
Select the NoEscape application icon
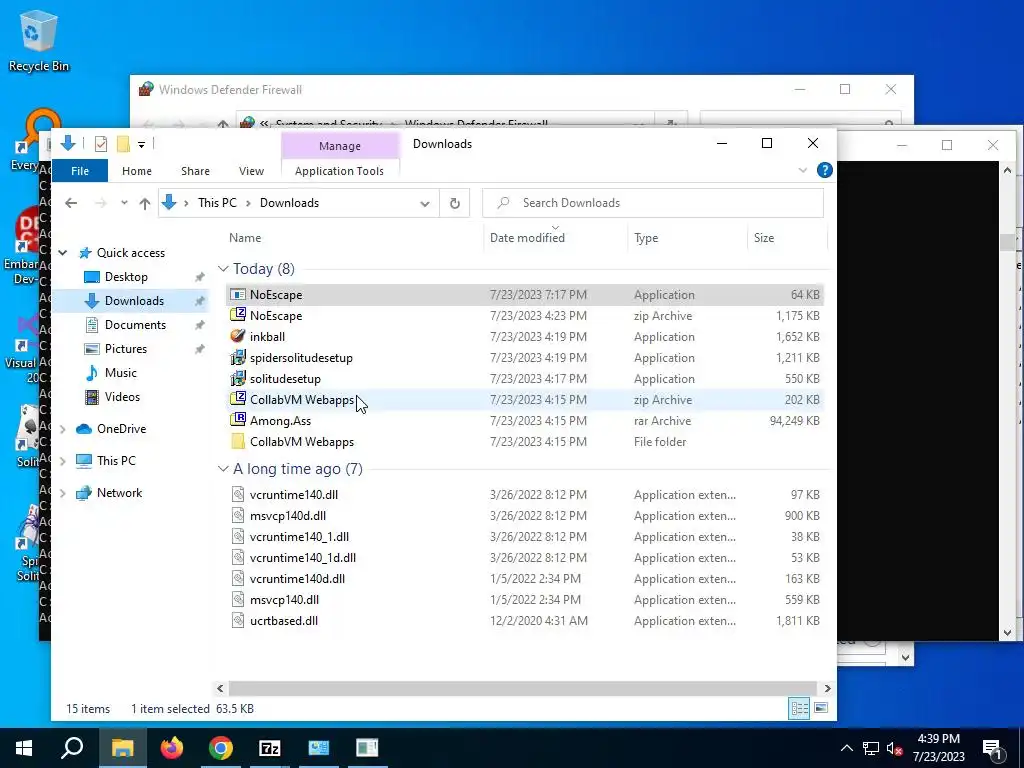[x=238, y=295]
